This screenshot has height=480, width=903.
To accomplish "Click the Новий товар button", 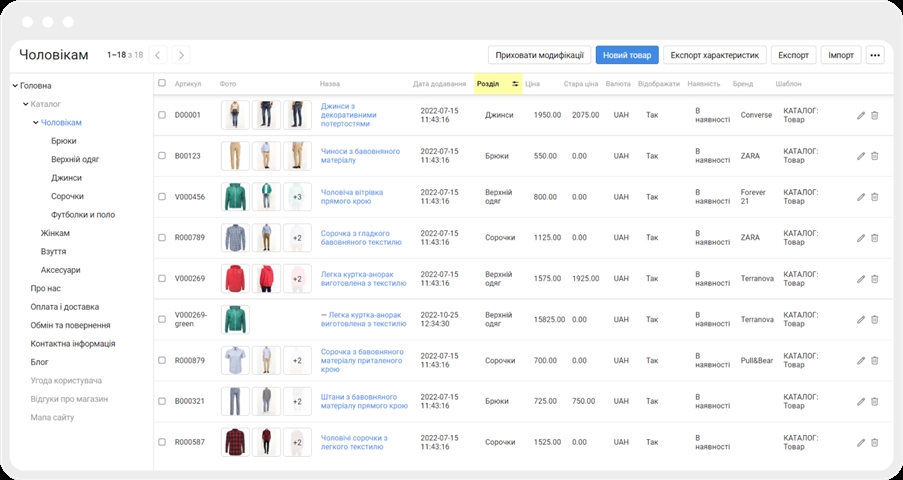I will pos(625,55).
